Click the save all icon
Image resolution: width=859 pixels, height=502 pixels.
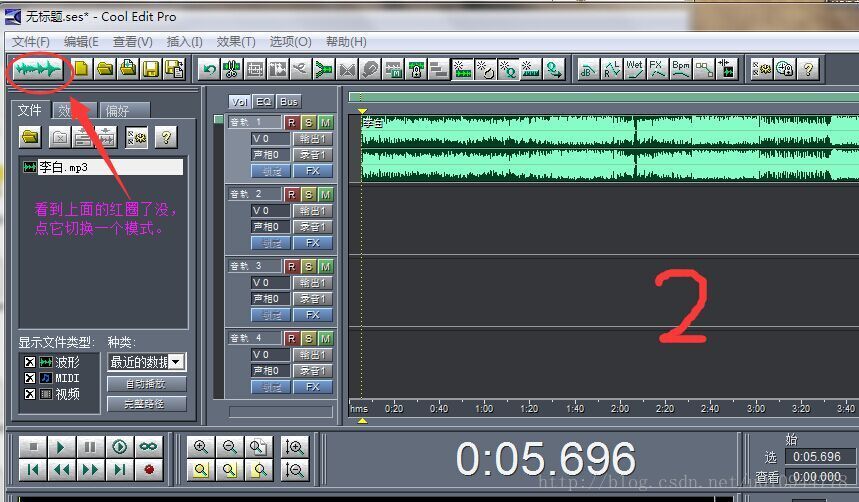(x=174, y=69)
